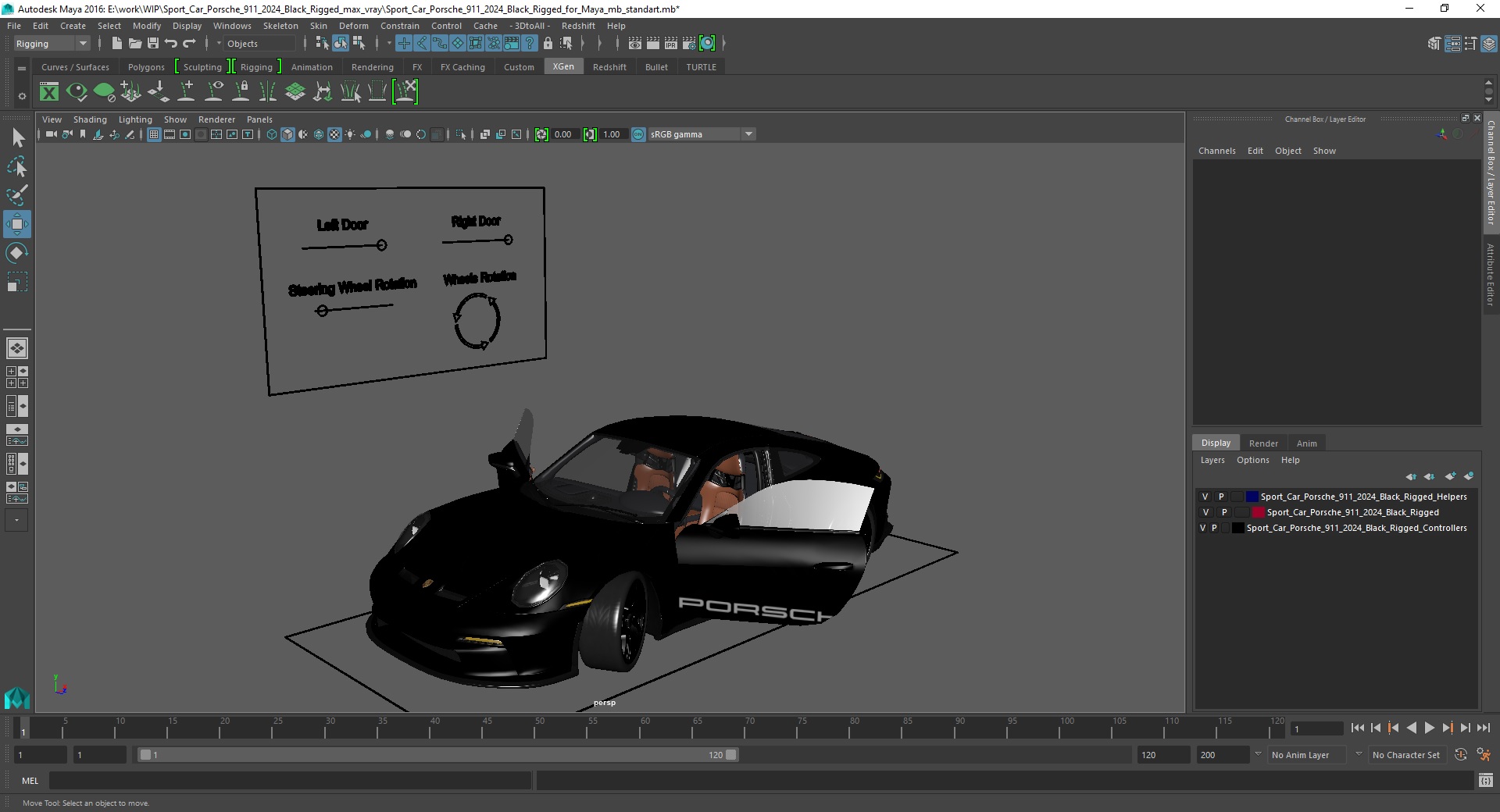Toggle visibility V of Rigged_Helpers layer
The width and height of the screenshot is (1500, 812).
pos(1205,497)
